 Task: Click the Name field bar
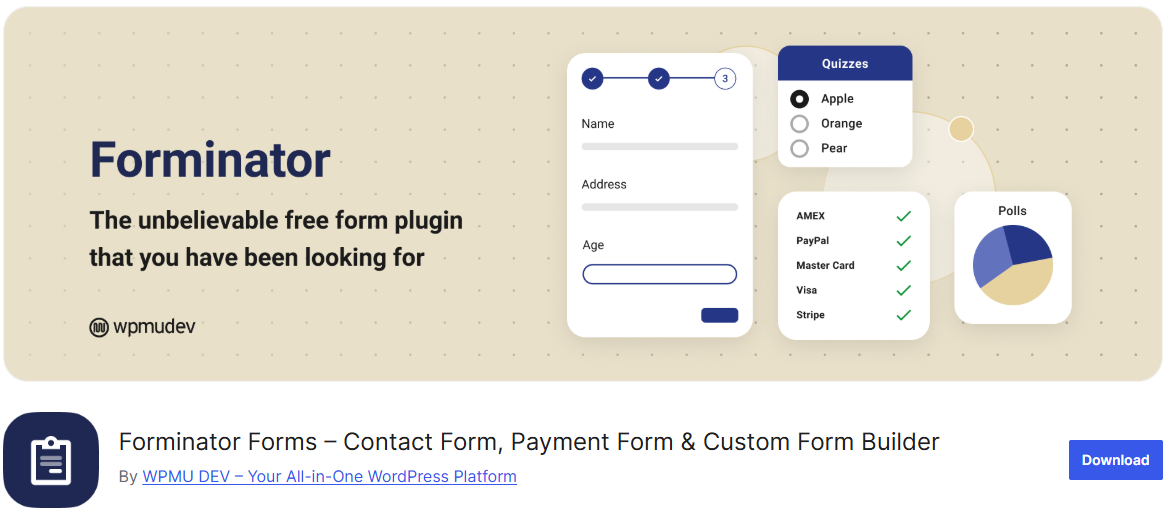(x=659, y=146)
